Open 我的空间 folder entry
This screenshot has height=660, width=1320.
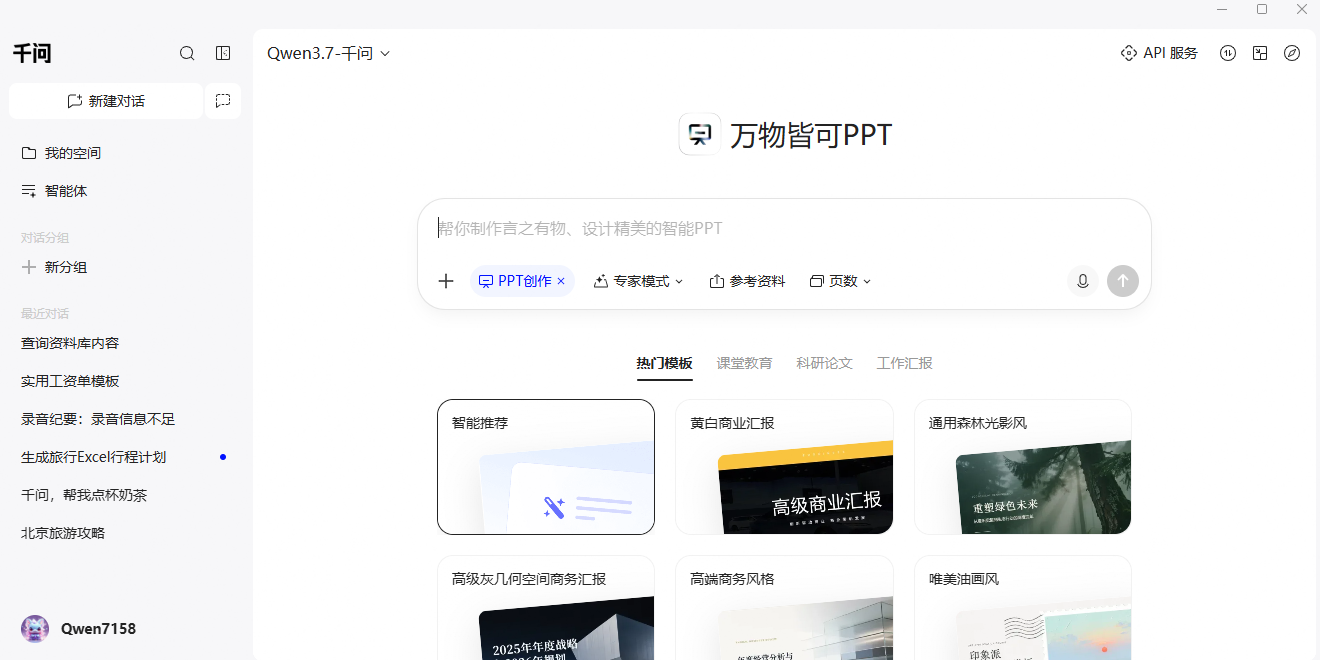coord(61,153)
